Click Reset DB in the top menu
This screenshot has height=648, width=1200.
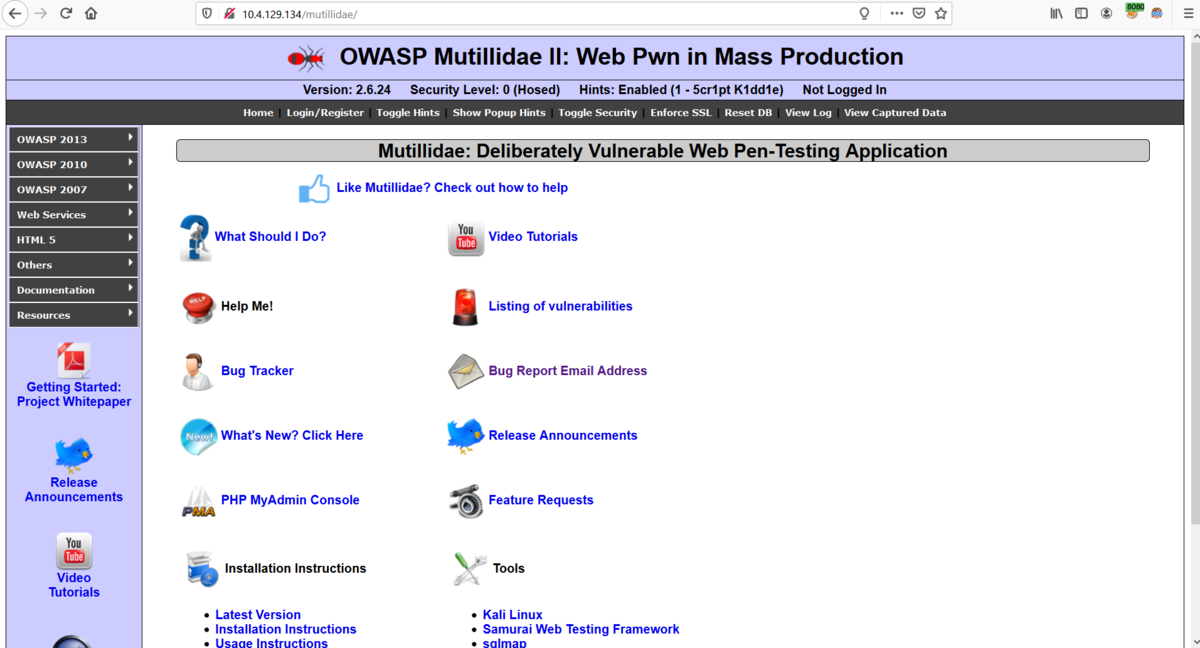coord(748,113)
